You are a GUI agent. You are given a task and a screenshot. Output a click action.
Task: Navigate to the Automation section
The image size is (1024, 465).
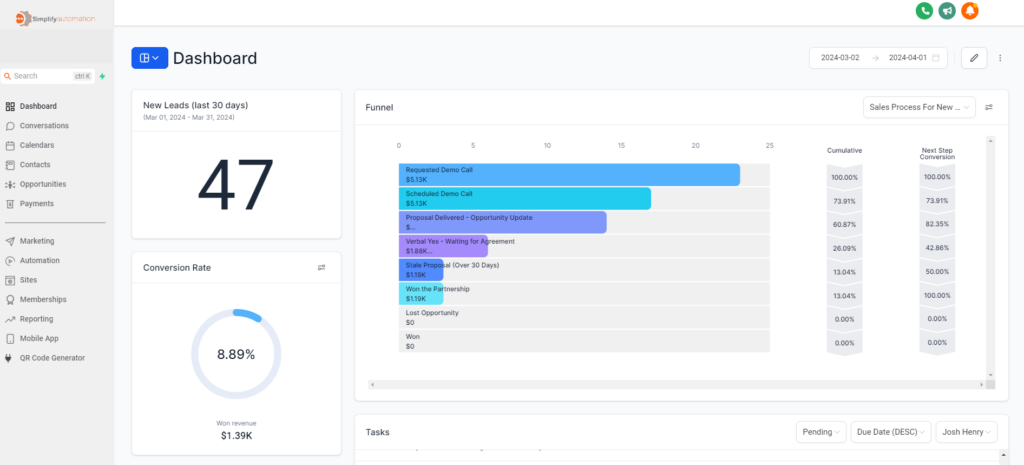tap(39, 260)
